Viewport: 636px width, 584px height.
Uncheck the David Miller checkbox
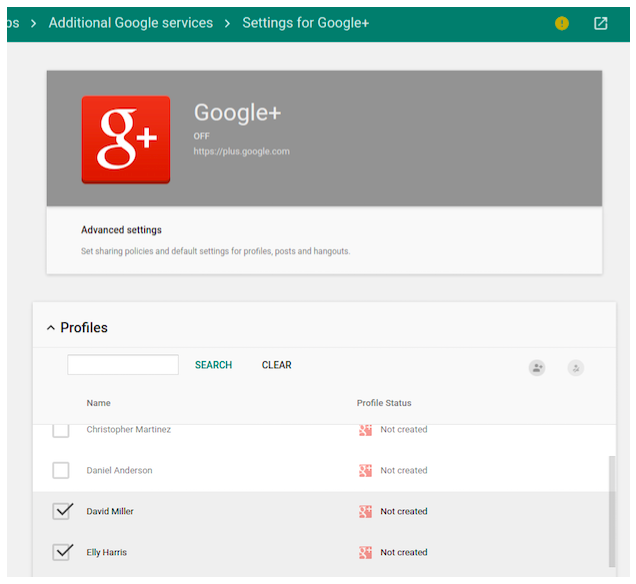(x=62, y=511)
